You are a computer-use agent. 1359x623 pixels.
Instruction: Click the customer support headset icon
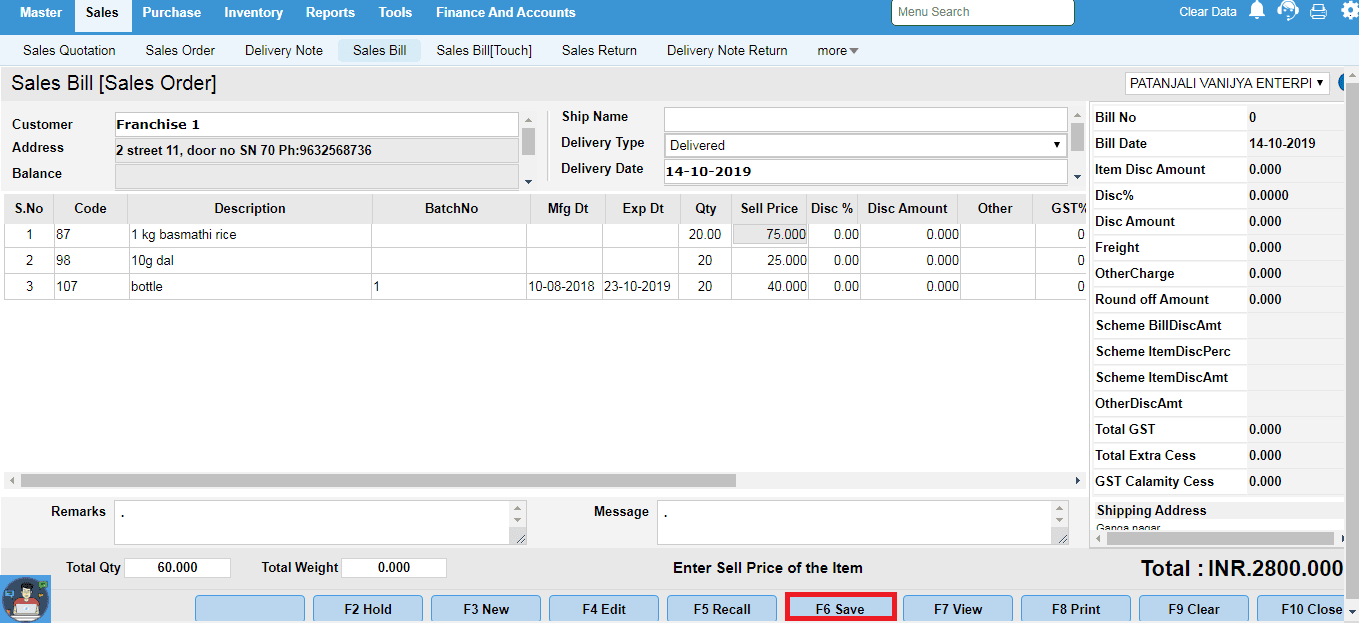1288,11
